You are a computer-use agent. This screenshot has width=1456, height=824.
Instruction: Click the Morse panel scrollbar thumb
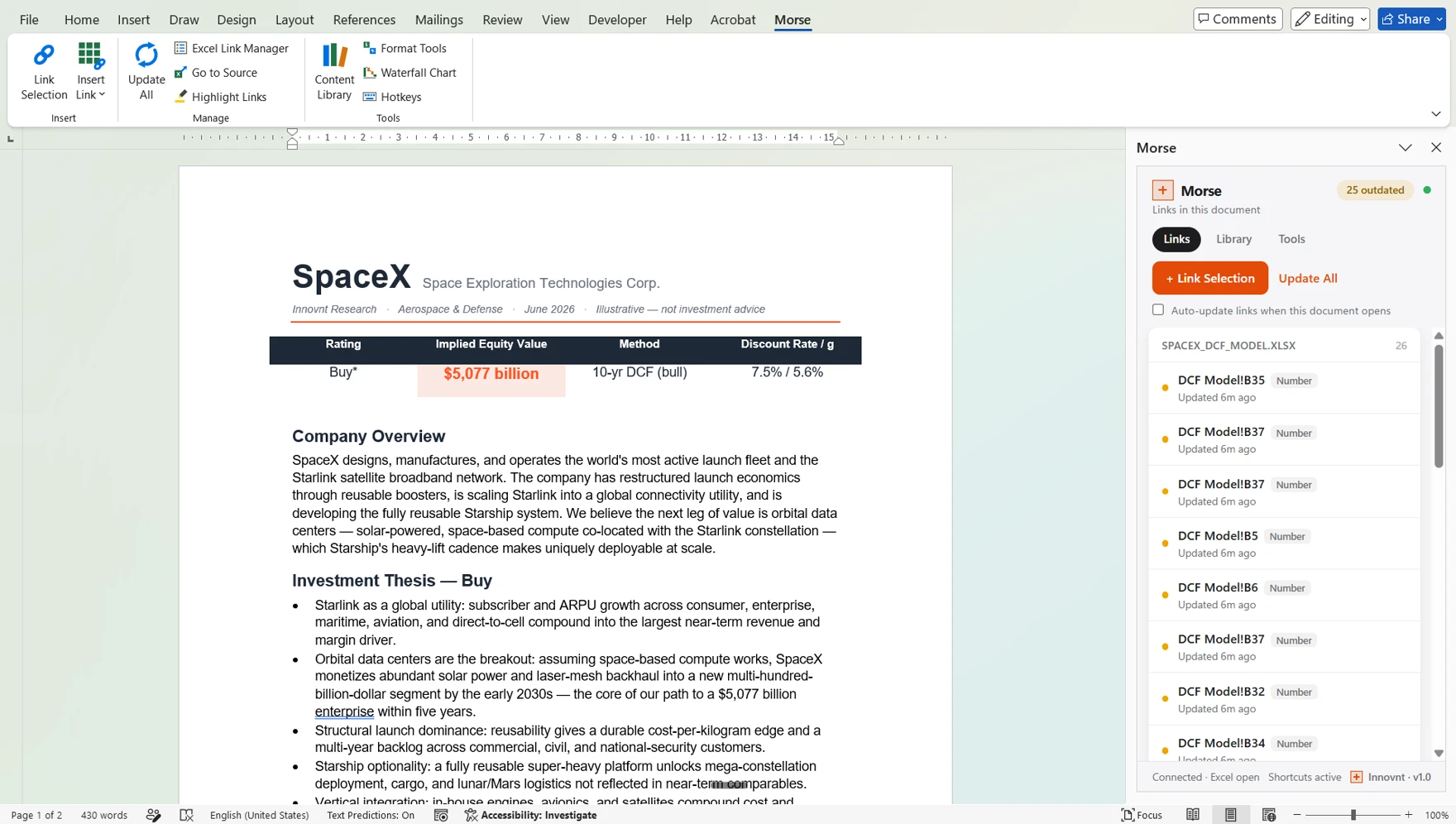(x=1439, y=405)
